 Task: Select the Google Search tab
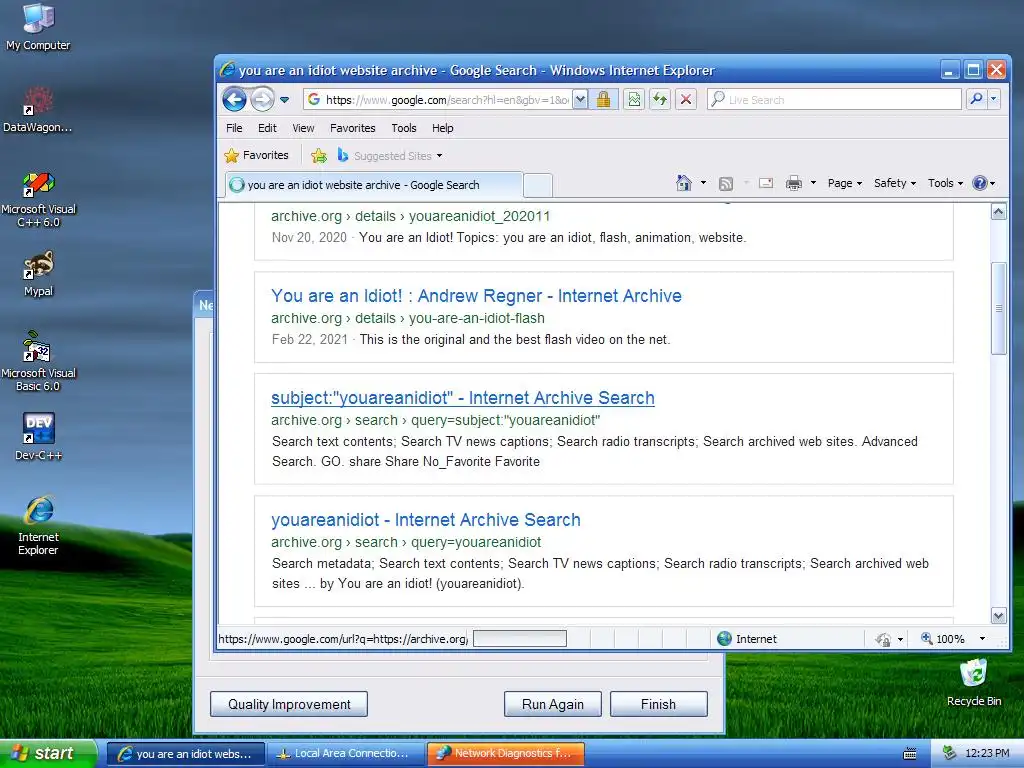(374, 185)
